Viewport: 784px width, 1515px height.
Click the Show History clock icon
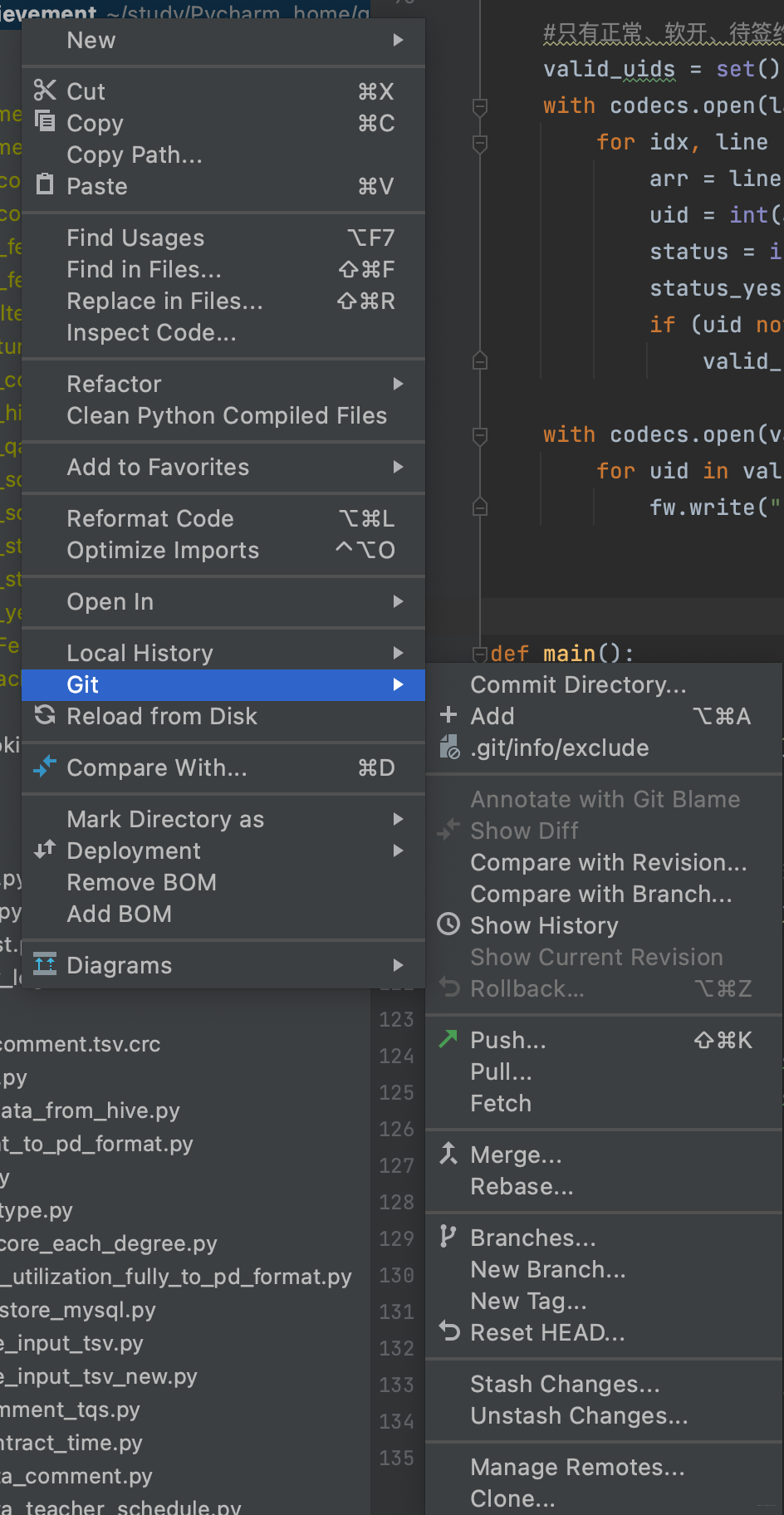point(448,924)
